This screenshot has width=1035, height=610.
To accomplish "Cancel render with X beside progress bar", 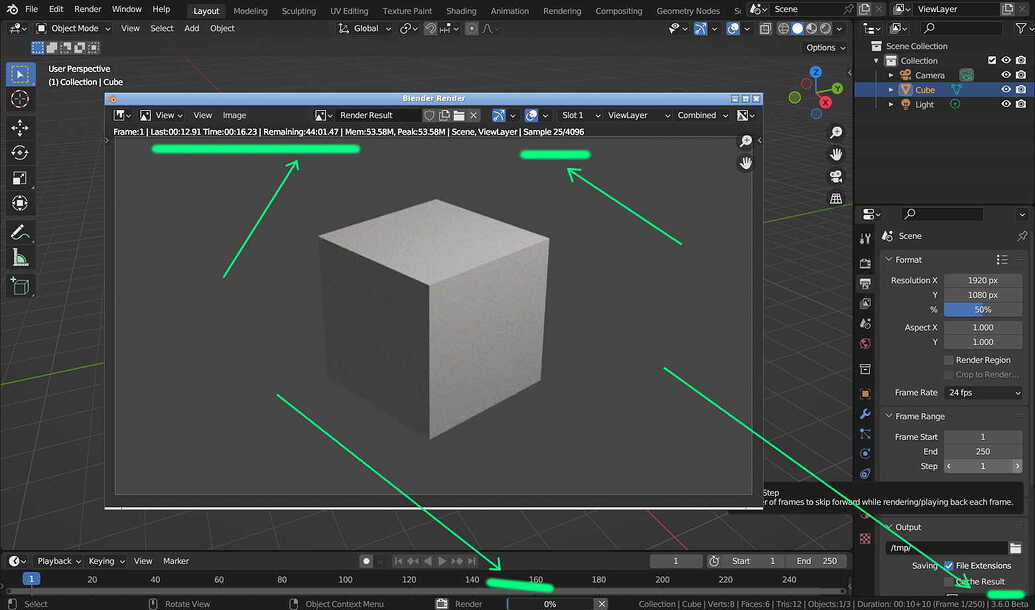I will [601, 603].
